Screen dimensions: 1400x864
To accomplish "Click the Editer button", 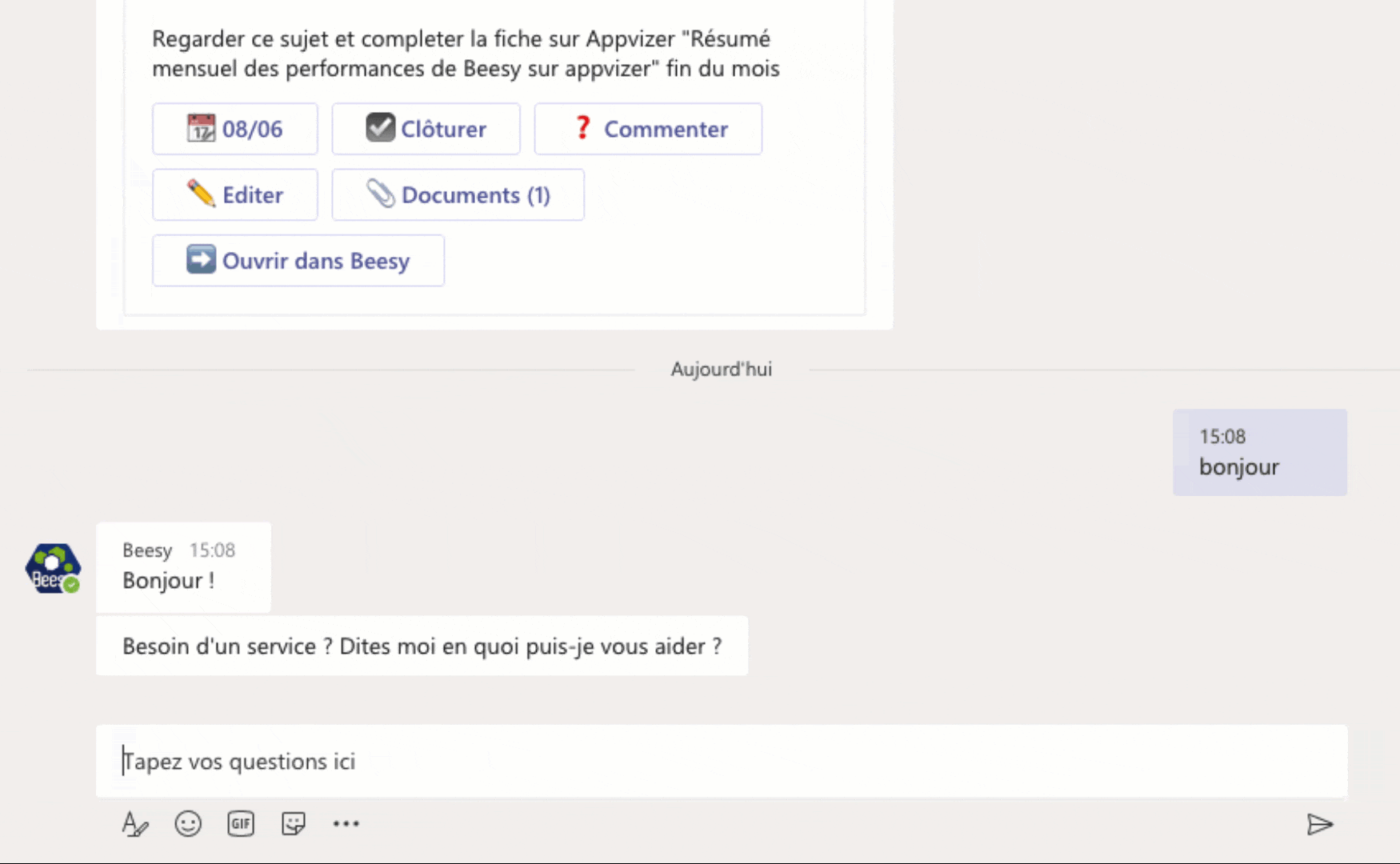I will tap(235, 194).
